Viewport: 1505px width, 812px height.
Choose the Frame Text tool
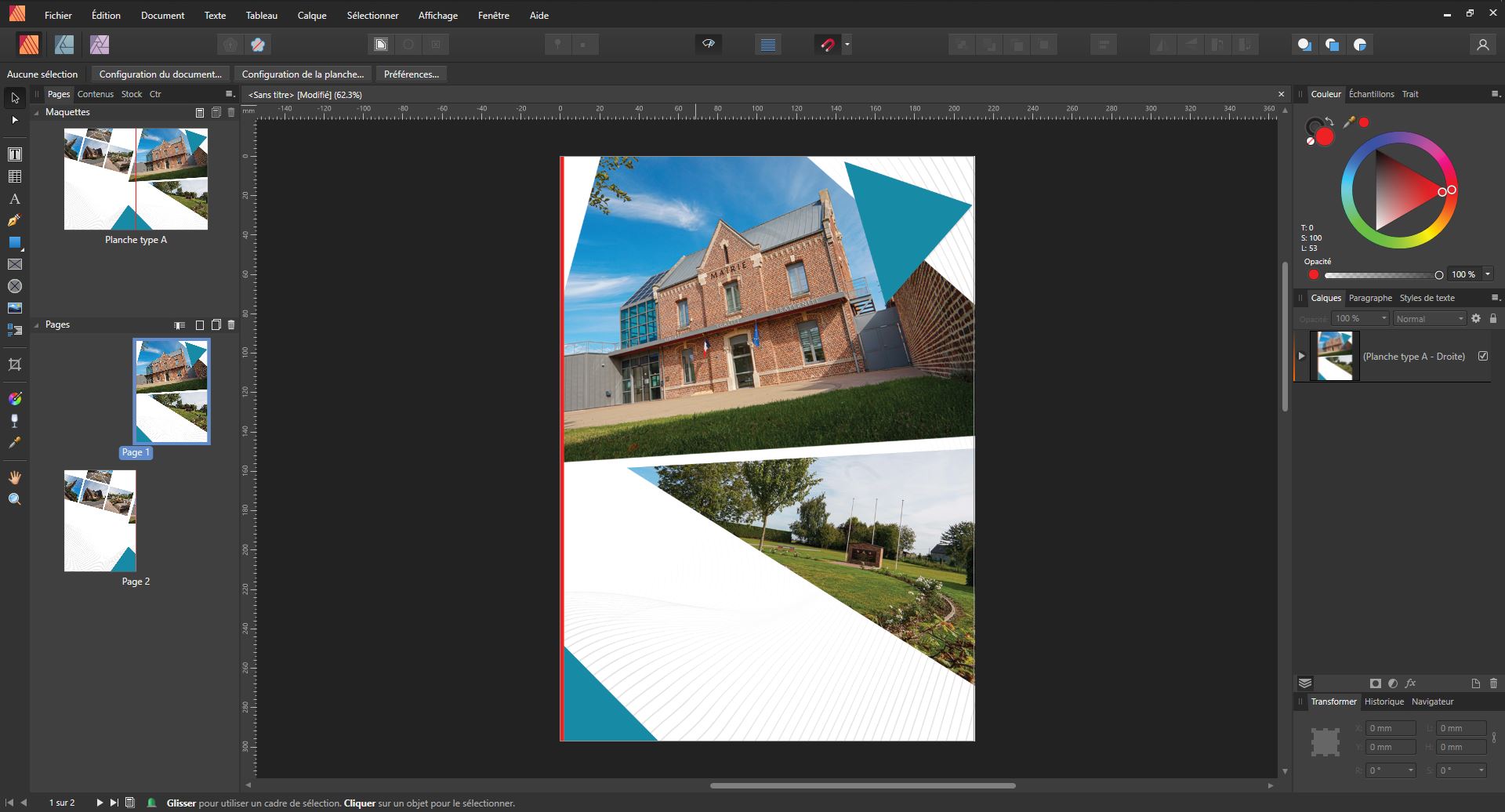(15, 154)
